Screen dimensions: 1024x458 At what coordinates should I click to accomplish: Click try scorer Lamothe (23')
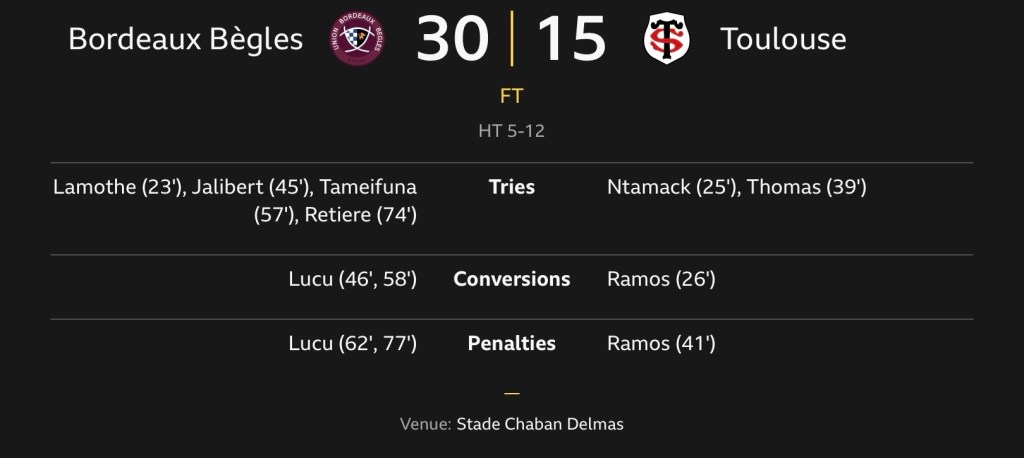pyautogui.click(x=118, y=187)
